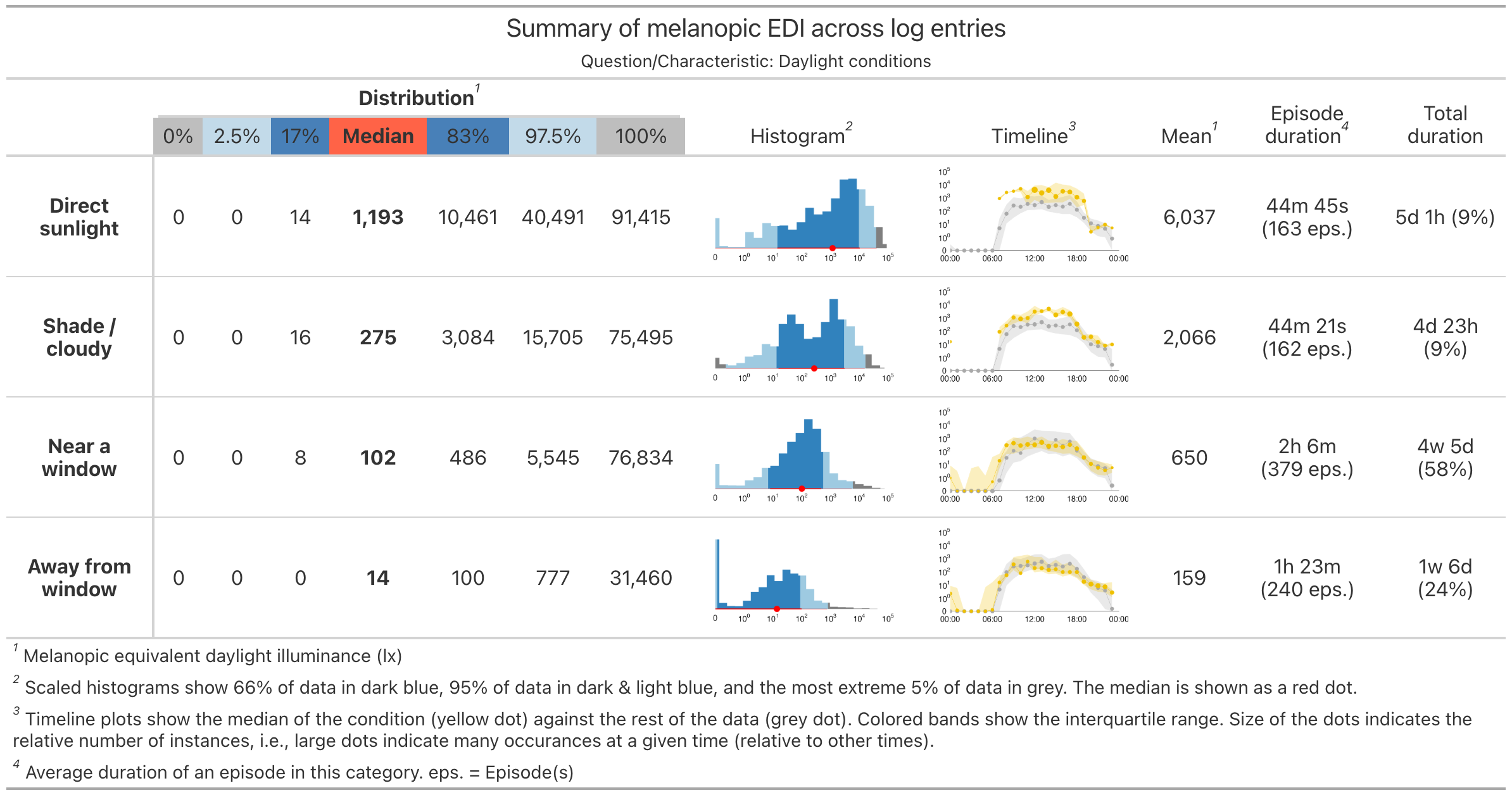Viewport: 1512px width, 795px height.
Task: Click the red Median column header
Action: (x=378, y=136)
